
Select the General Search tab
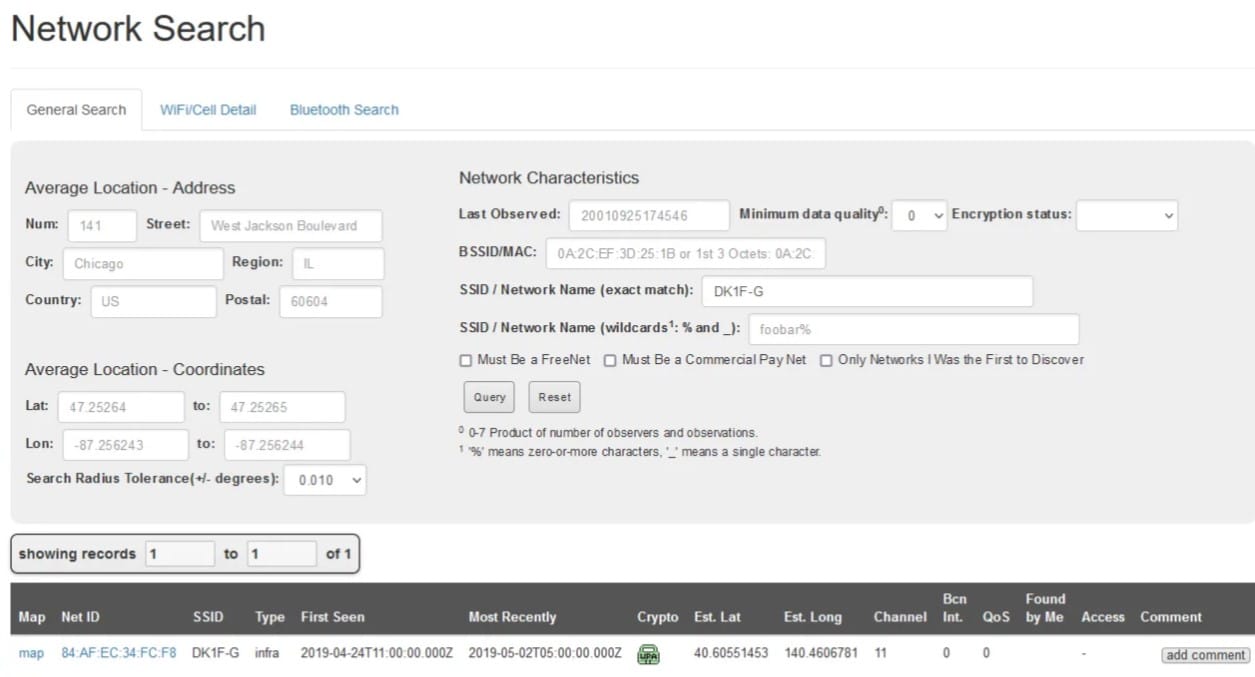coord(76,110)
